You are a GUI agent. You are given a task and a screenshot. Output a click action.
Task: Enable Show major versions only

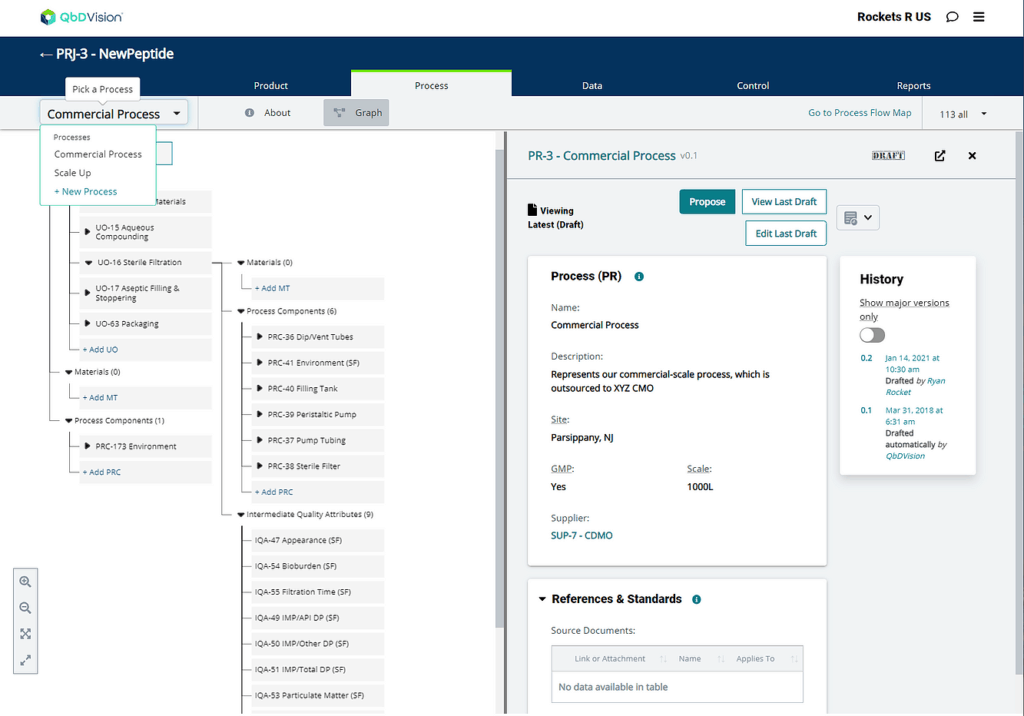871,334
